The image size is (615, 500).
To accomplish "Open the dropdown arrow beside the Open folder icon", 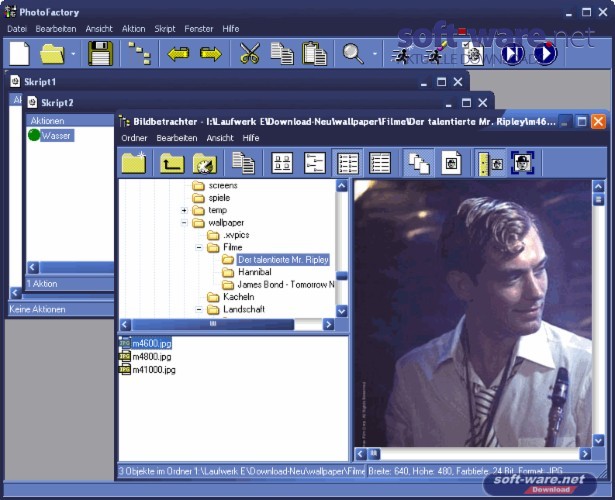I will click(73, 53).
